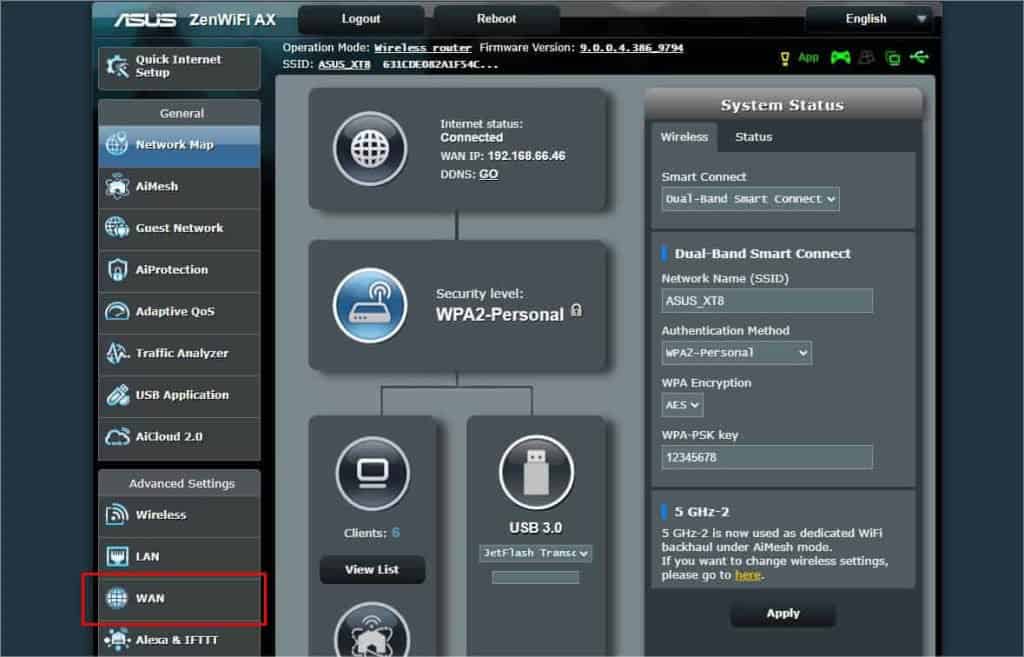This screenshot has width=1024, height=657.
Task: Open the Smart Connect dropdown
Action: (x=750, y=199)
